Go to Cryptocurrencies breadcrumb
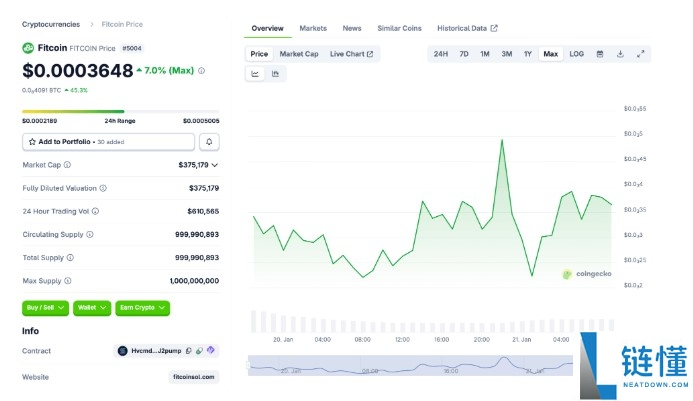The height and width of the screenshot is (401, 693). click(51, 24)
